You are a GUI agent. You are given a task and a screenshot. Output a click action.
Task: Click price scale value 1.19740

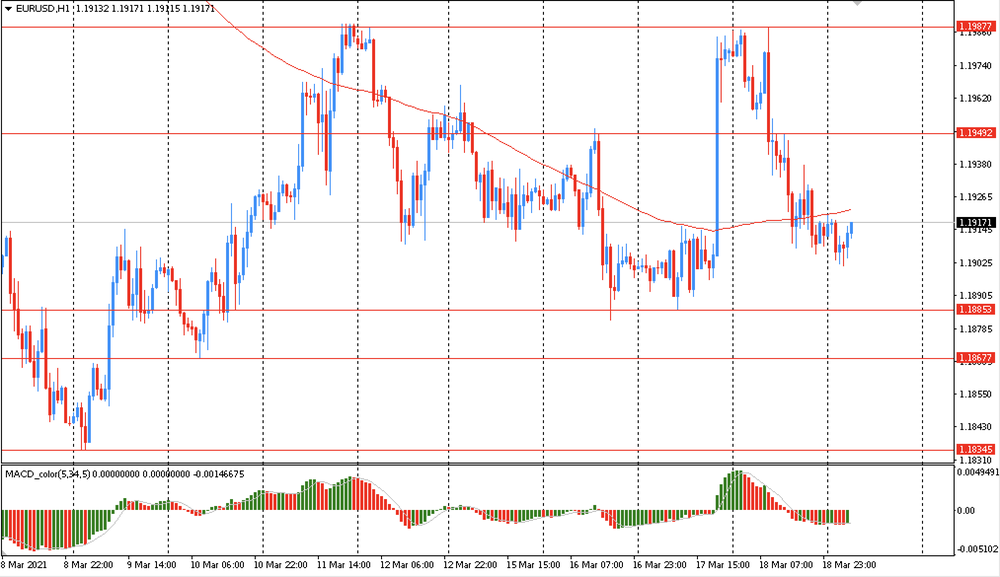(x=976, y=66)
